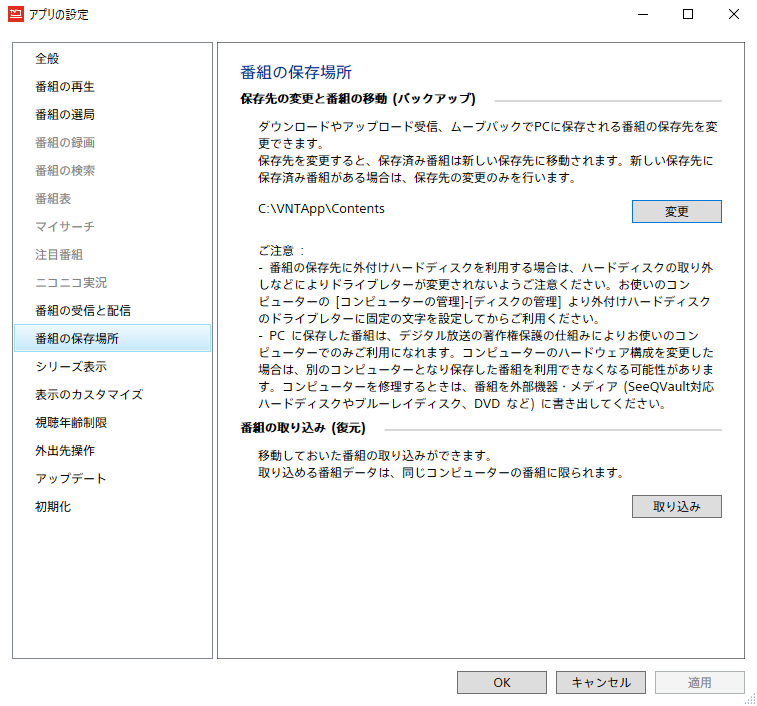Click the C:\VNTApp\Contents path text

321,209
